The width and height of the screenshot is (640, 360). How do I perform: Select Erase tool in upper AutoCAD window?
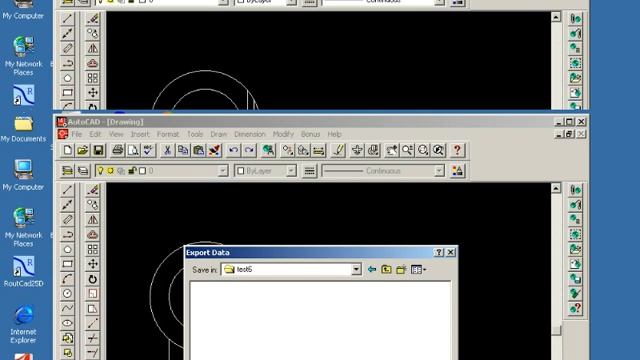93,18
